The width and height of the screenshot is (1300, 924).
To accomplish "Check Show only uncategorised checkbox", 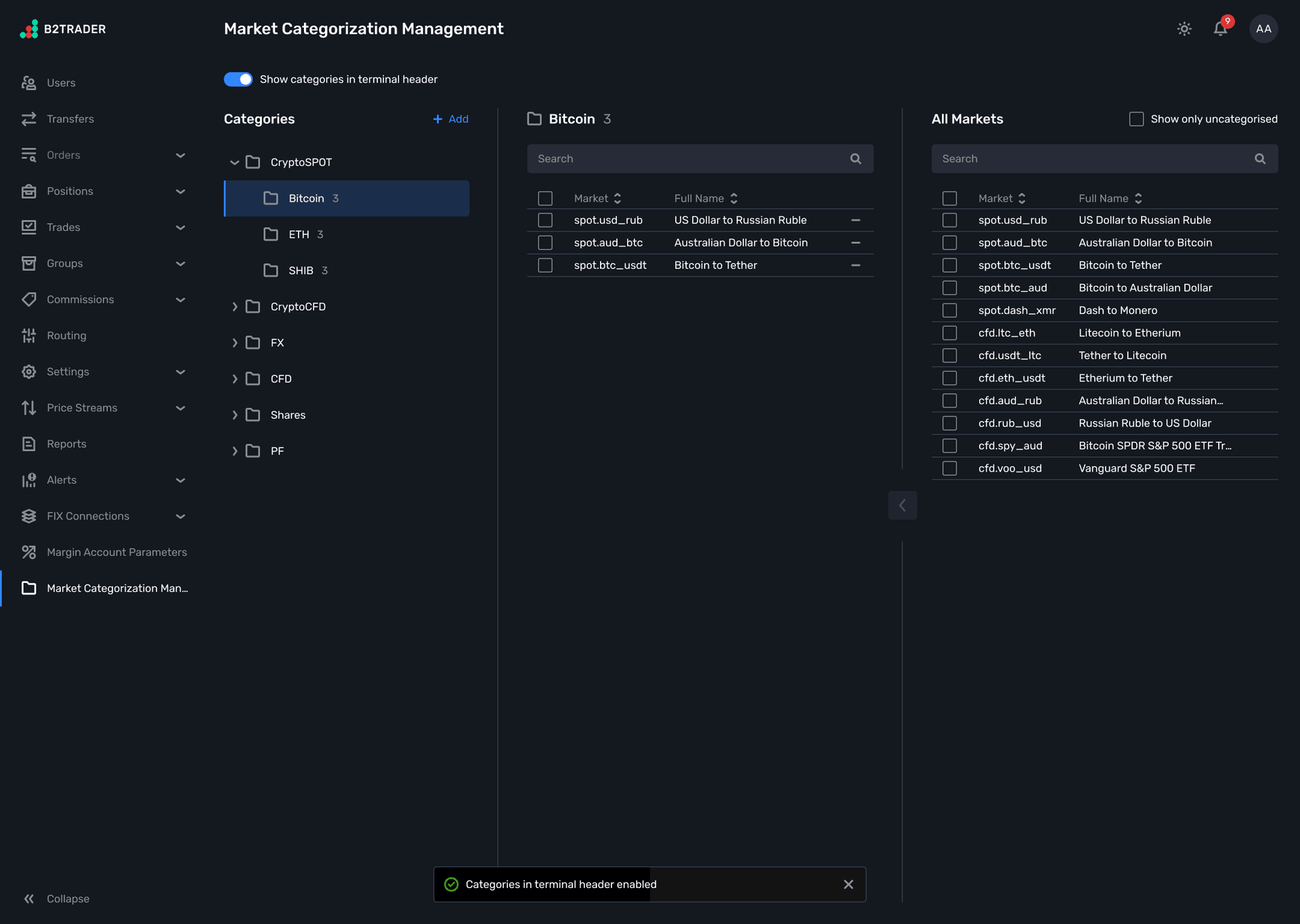I will pos(1136,119).
